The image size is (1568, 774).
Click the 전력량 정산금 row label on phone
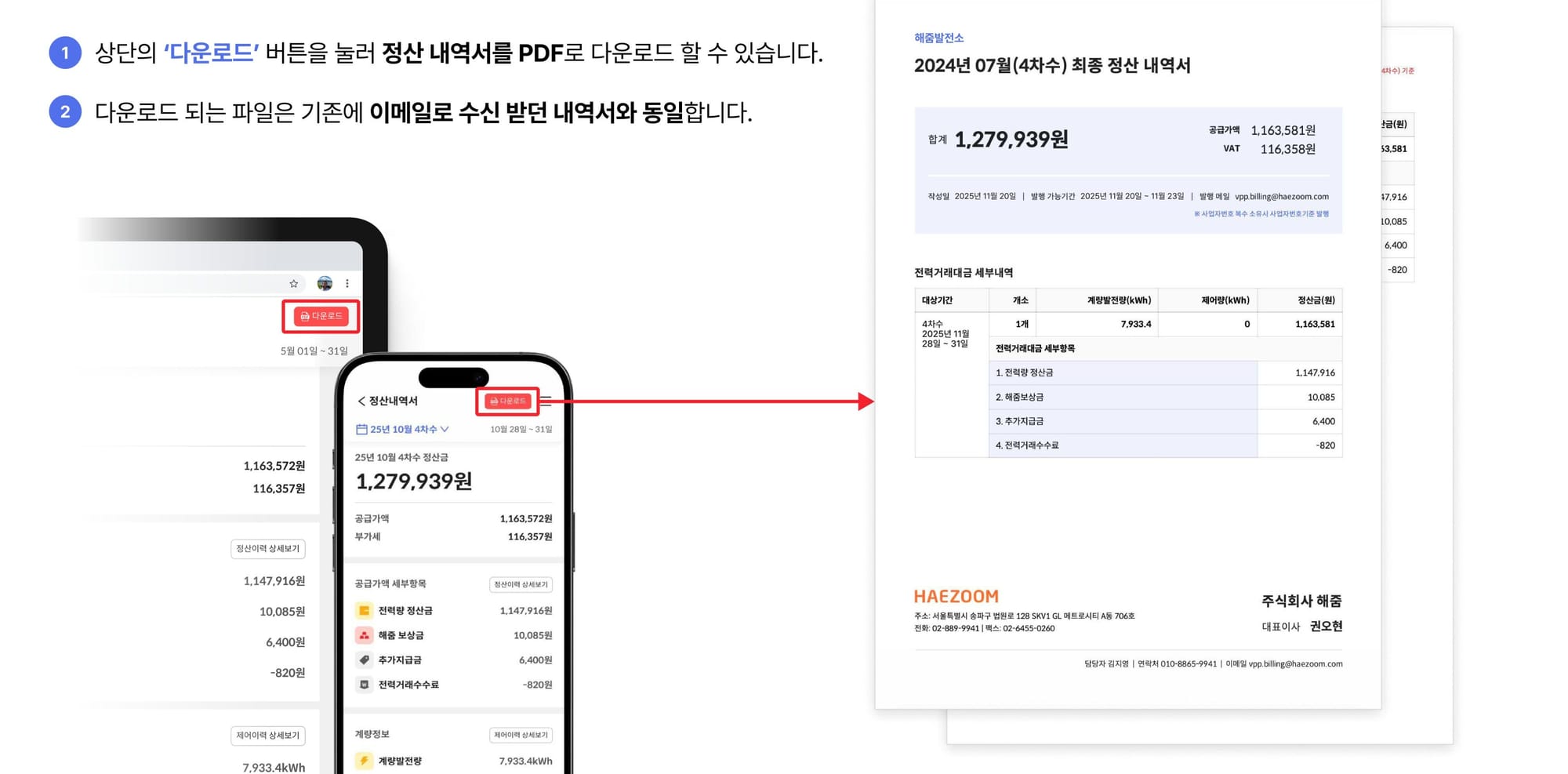tap(405, 611)
